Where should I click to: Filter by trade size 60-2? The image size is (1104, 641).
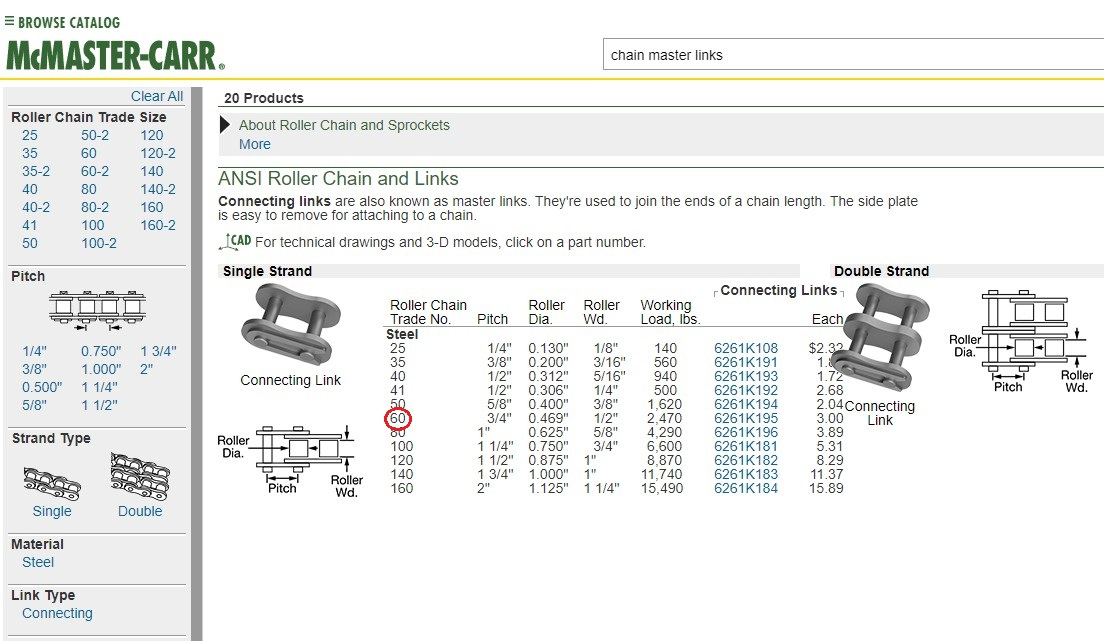click(x=95, y=171)
